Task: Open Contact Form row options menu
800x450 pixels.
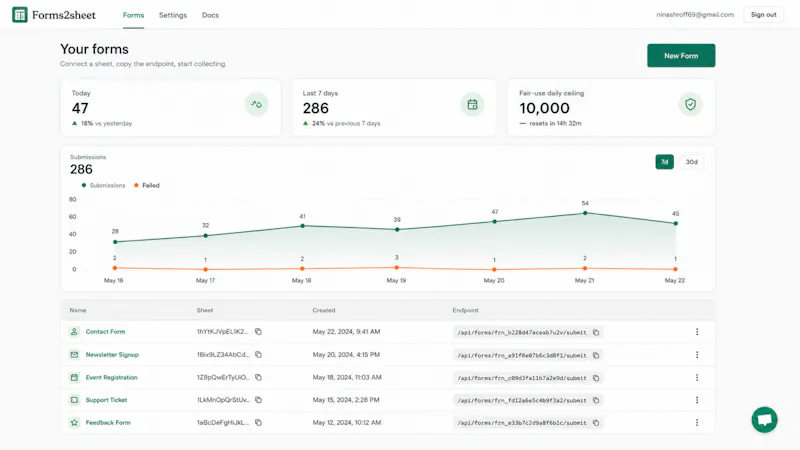Action: click(697, 332)
